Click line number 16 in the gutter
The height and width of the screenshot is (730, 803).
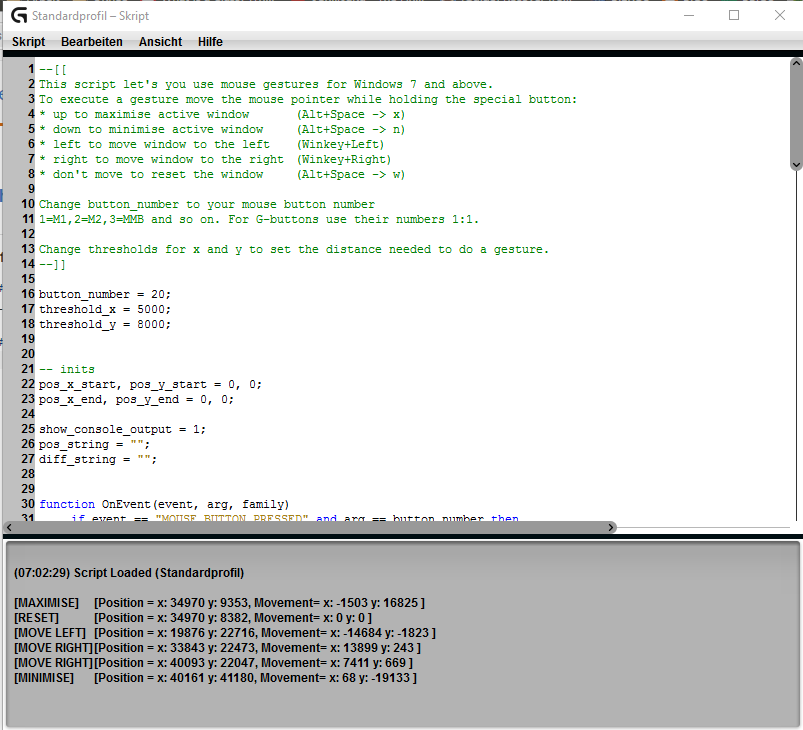(x=28, y=294)
